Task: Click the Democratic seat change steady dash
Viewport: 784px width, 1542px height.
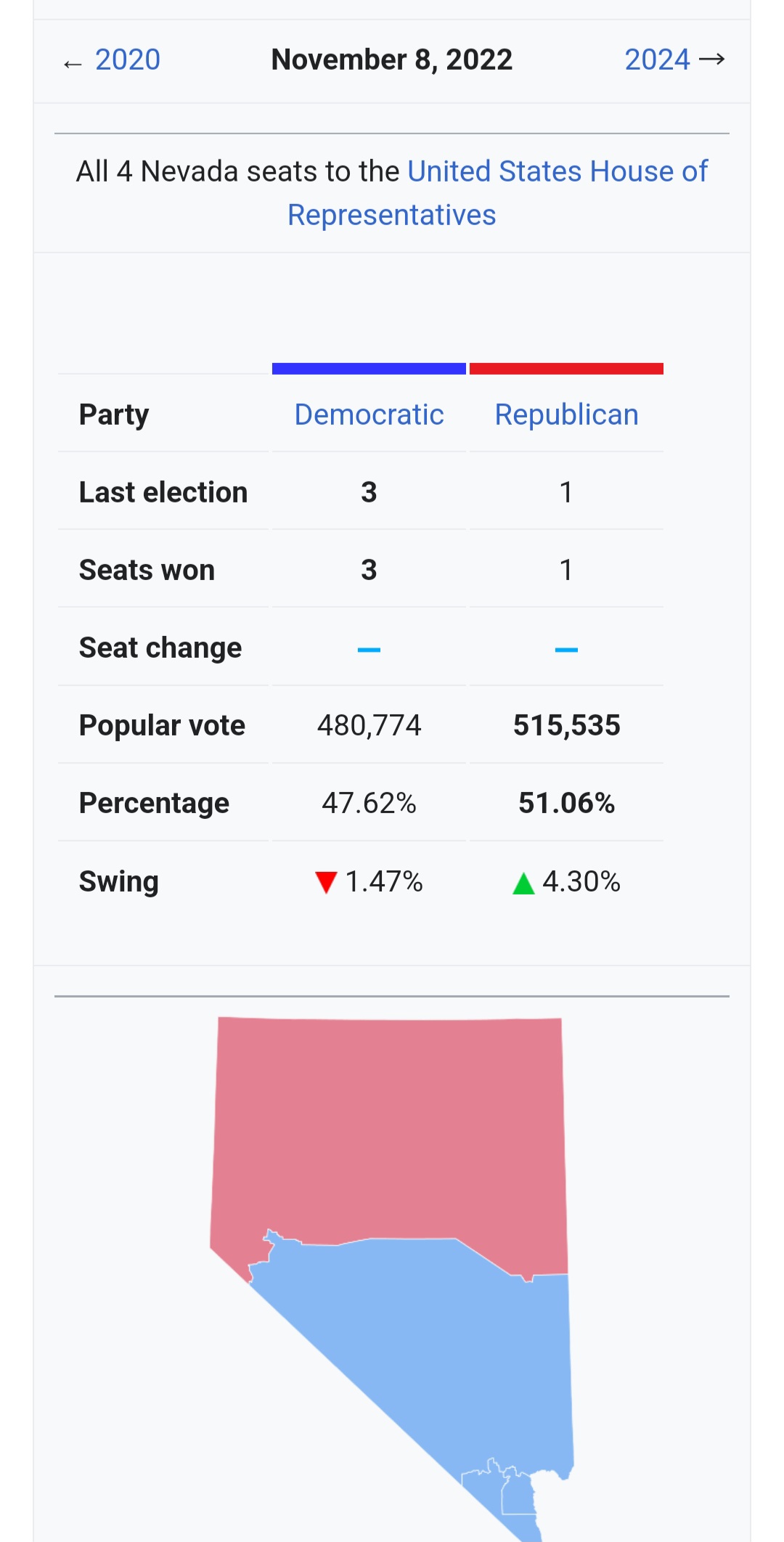Action: point(369,649)
